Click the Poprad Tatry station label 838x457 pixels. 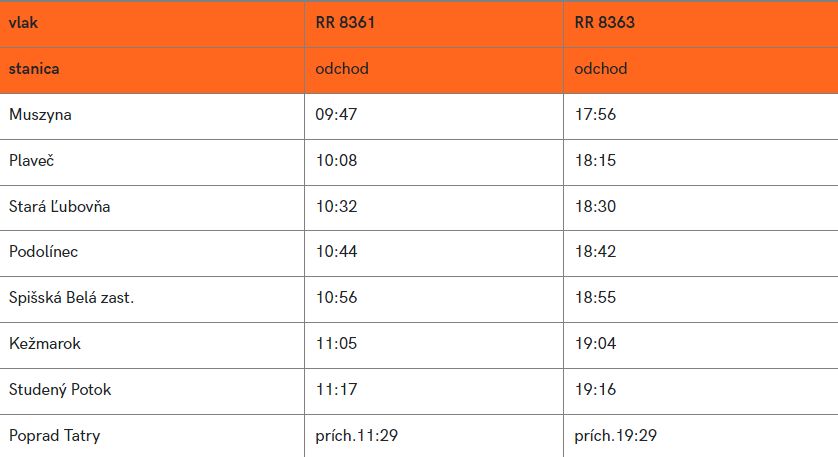click(55, 436)
